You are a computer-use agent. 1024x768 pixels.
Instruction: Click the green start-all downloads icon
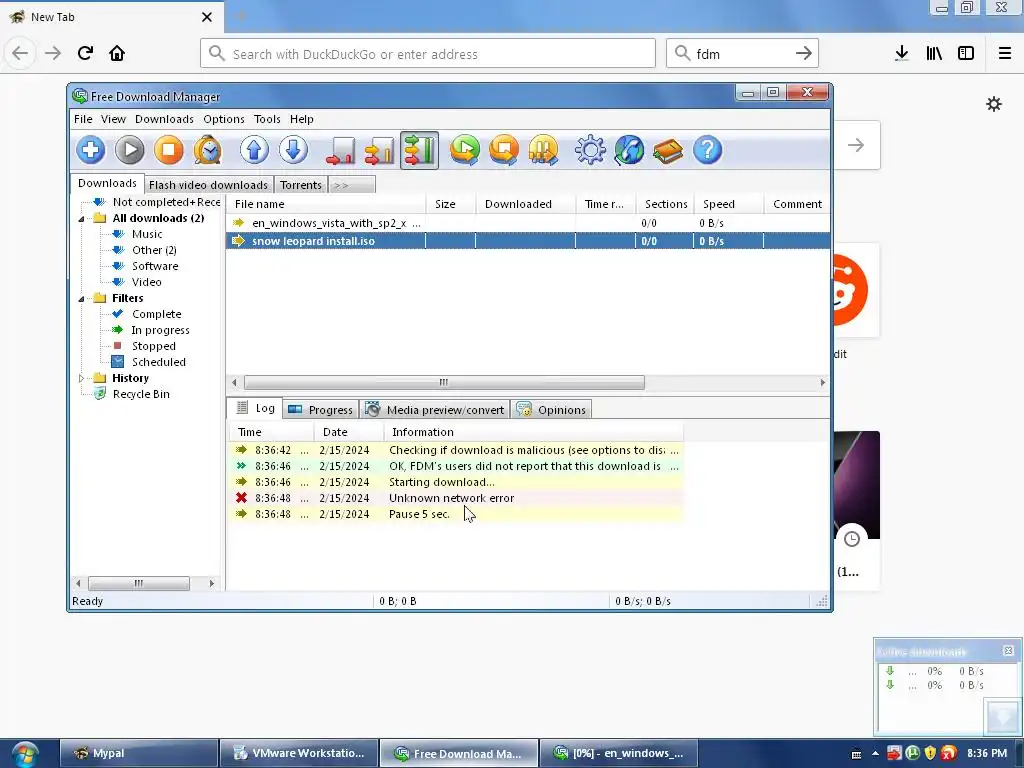[x=465, y=150]
